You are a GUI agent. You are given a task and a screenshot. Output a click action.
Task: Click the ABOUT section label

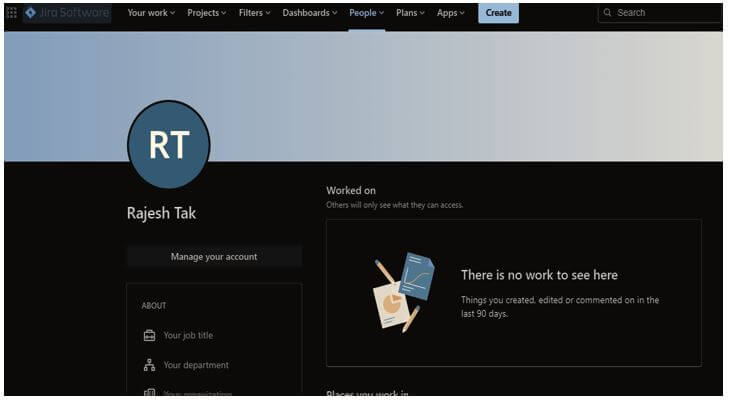click(x=154, y=306)
